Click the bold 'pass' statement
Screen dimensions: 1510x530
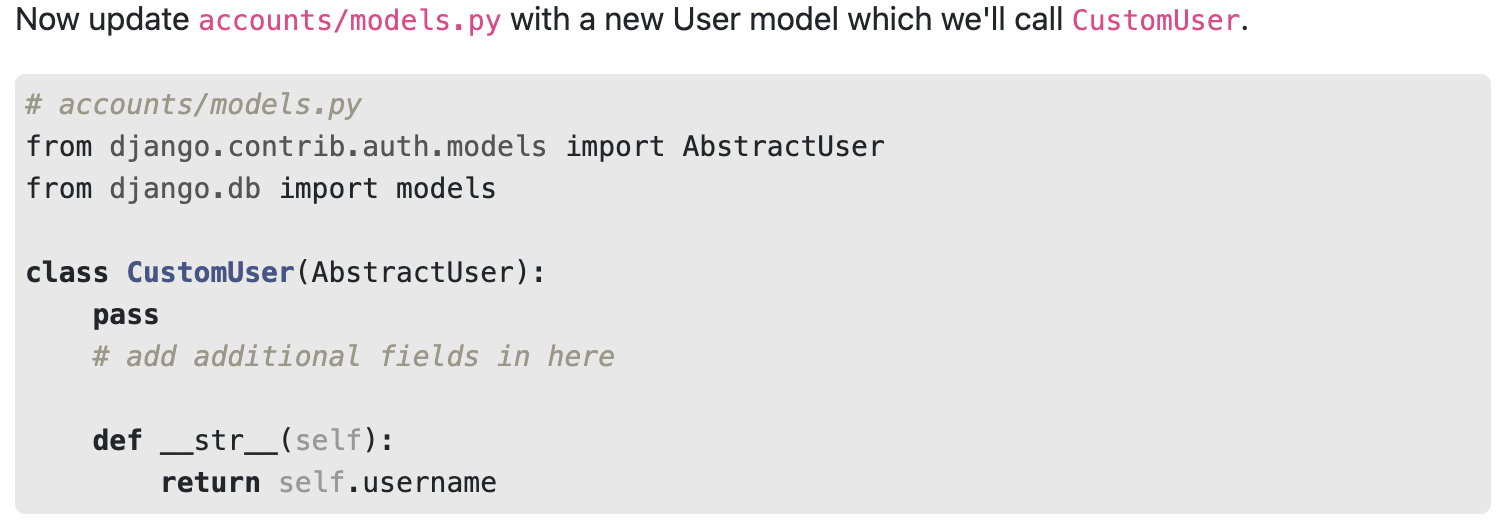(x=126, y=315)
